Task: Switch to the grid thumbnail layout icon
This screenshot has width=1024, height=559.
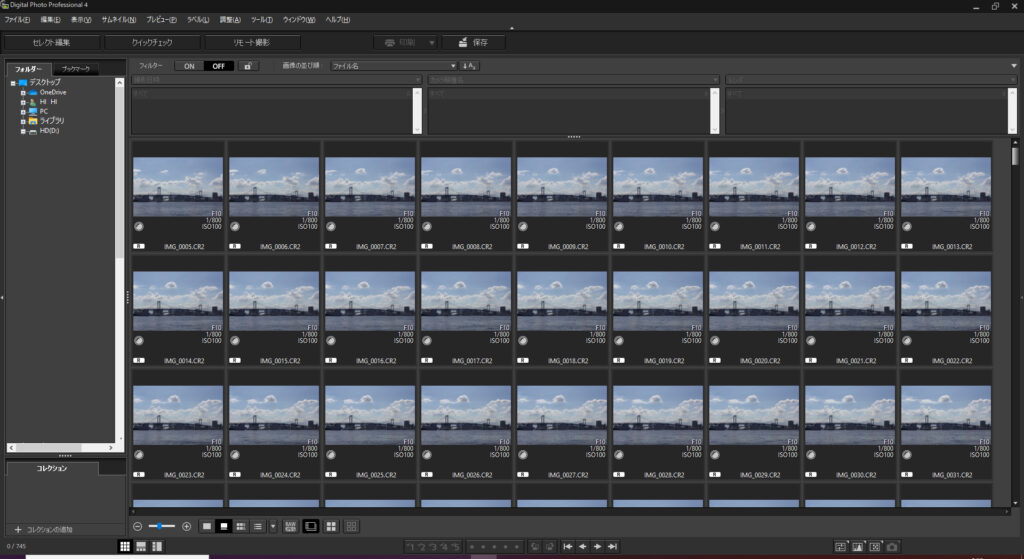Action: (x=125, y=546)
